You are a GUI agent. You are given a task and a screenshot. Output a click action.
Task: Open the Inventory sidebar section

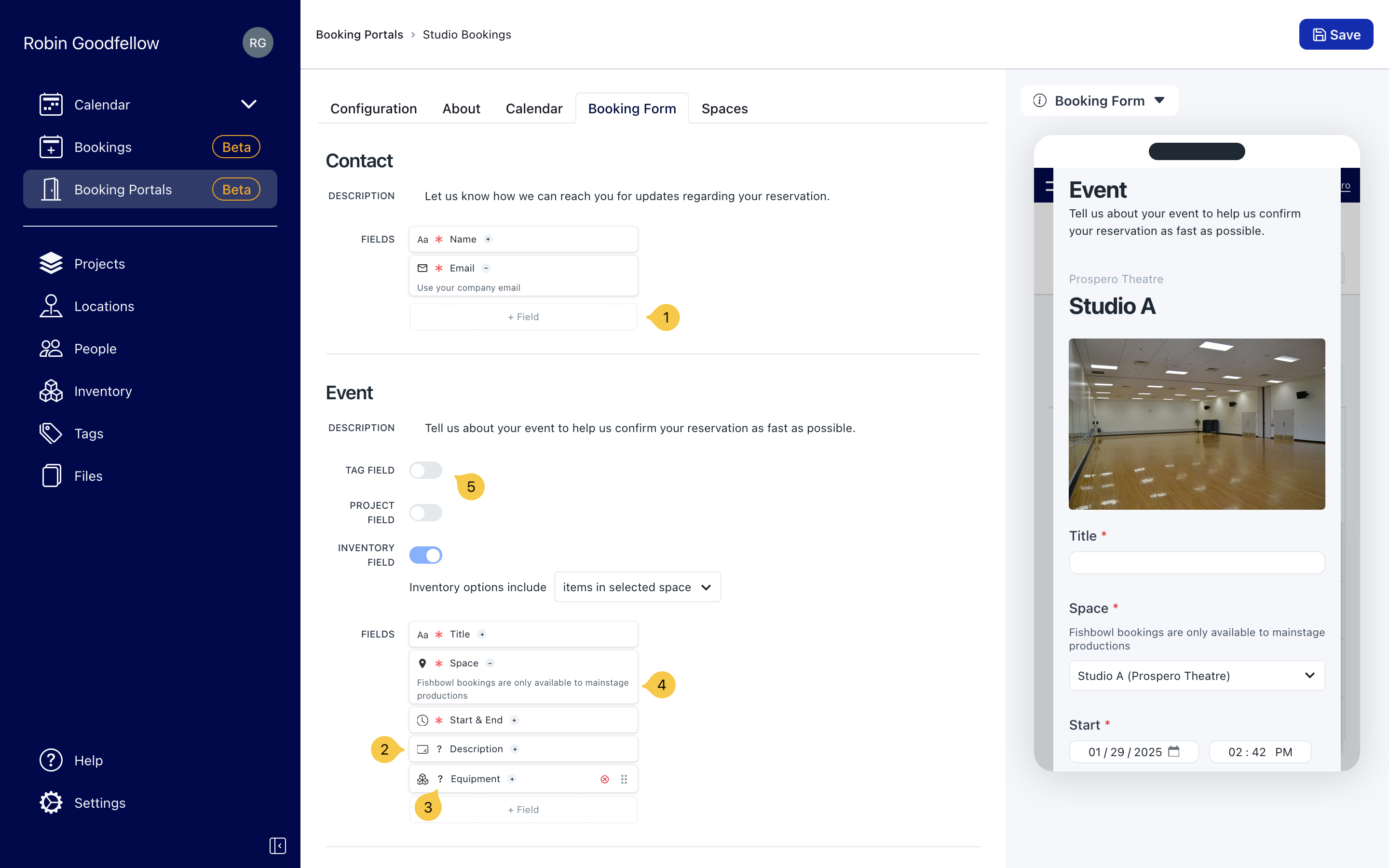[x=102, y=391]
